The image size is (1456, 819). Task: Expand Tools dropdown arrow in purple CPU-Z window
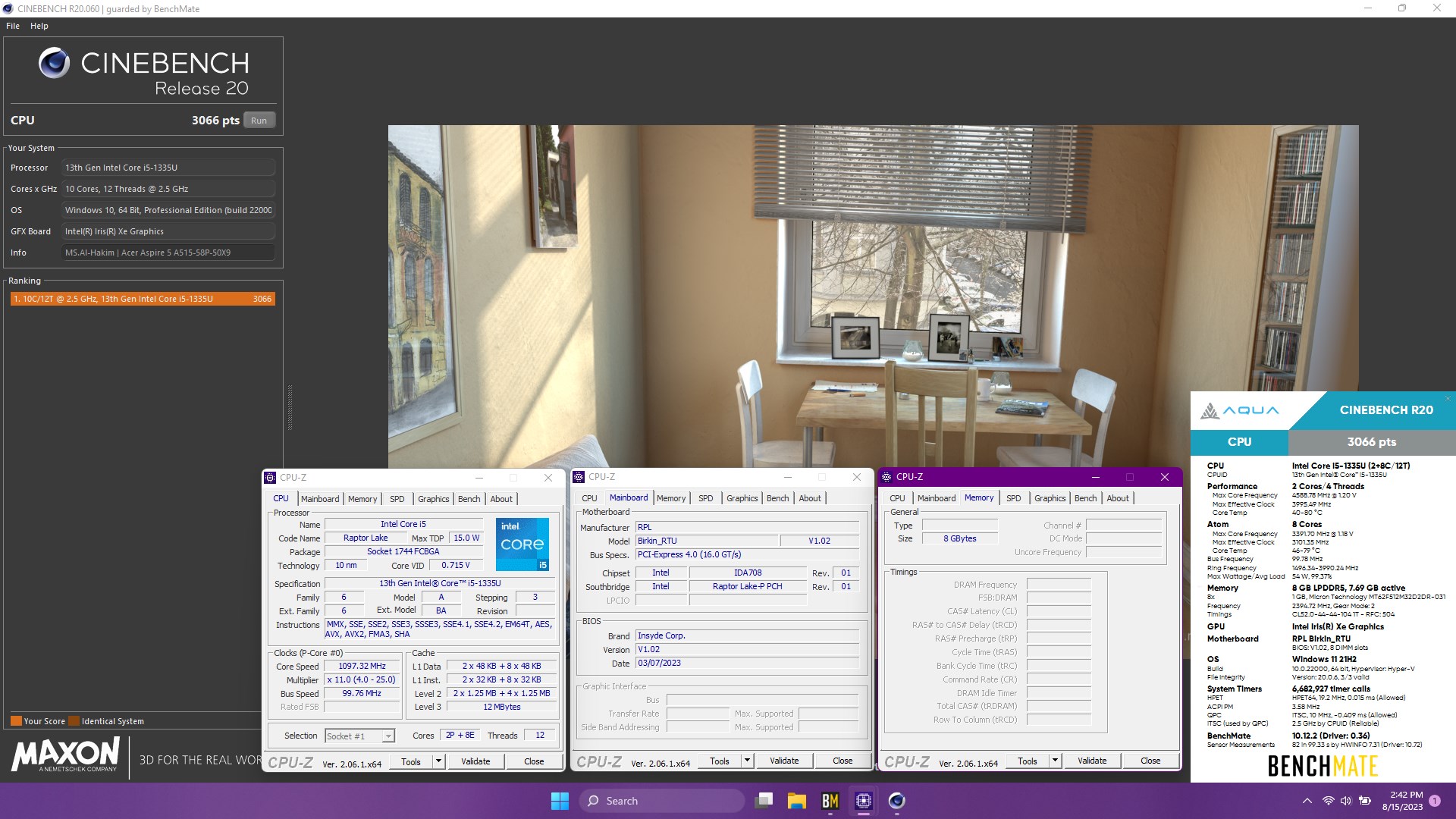coord(1055,761)
